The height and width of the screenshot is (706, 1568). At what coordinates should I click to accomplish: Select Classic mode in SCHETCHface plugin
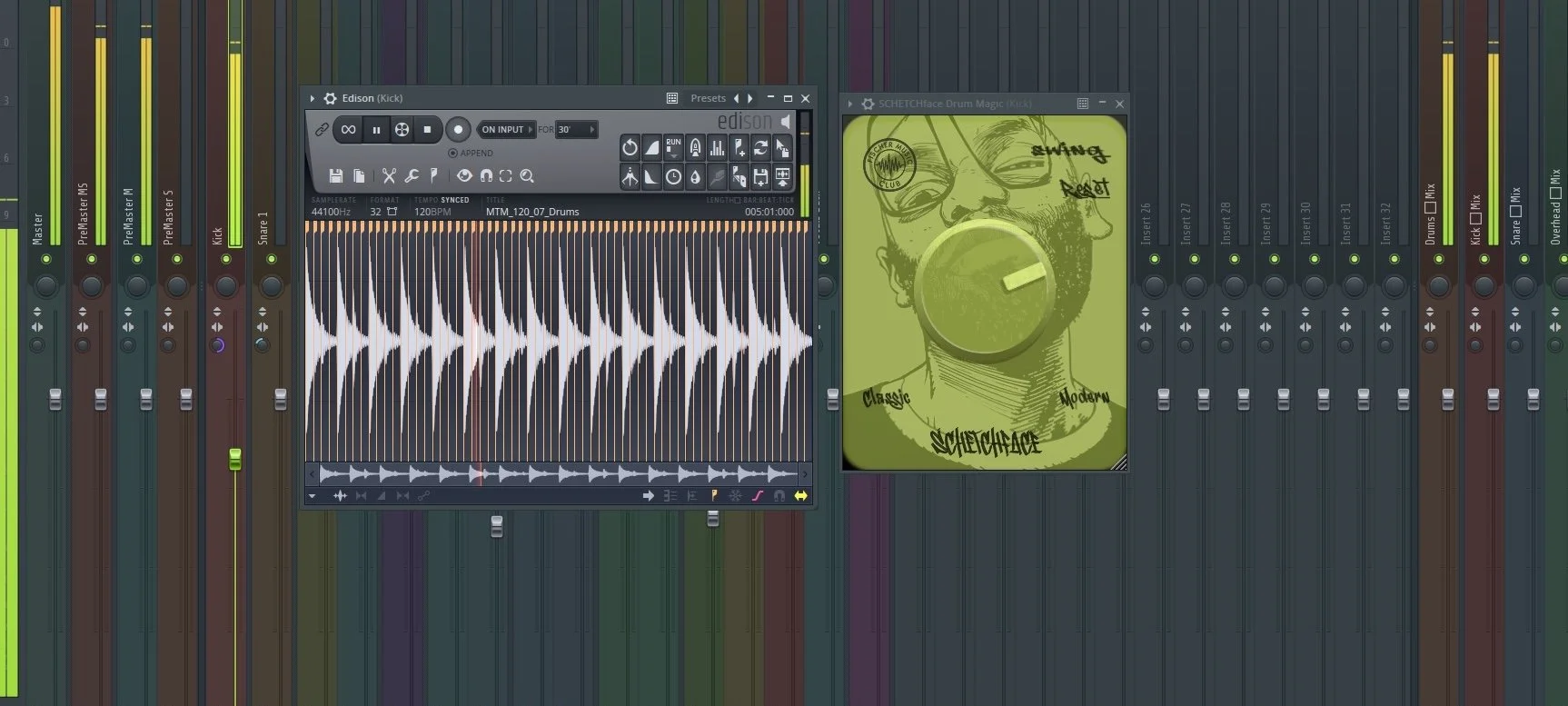point(886,398)
